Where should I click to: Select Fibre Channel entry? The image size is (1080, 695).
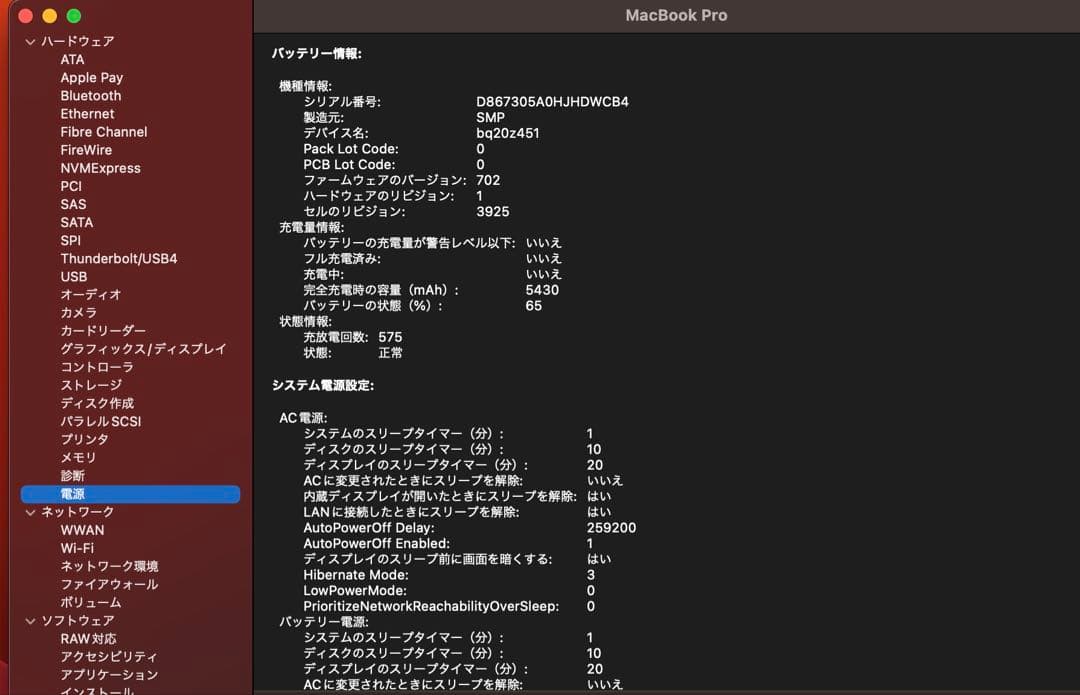[103, 132]
